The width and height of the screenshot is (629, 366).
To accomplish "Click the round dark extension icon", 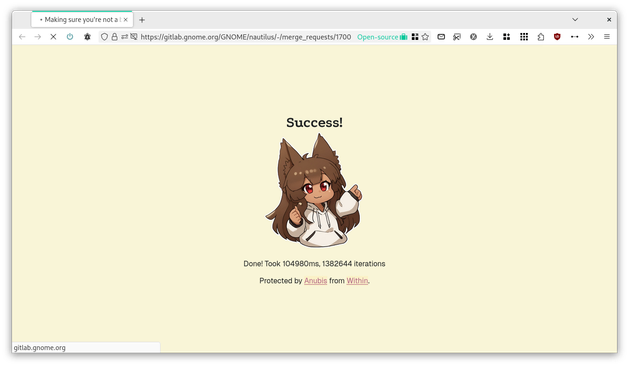I will tap(473, 37).
